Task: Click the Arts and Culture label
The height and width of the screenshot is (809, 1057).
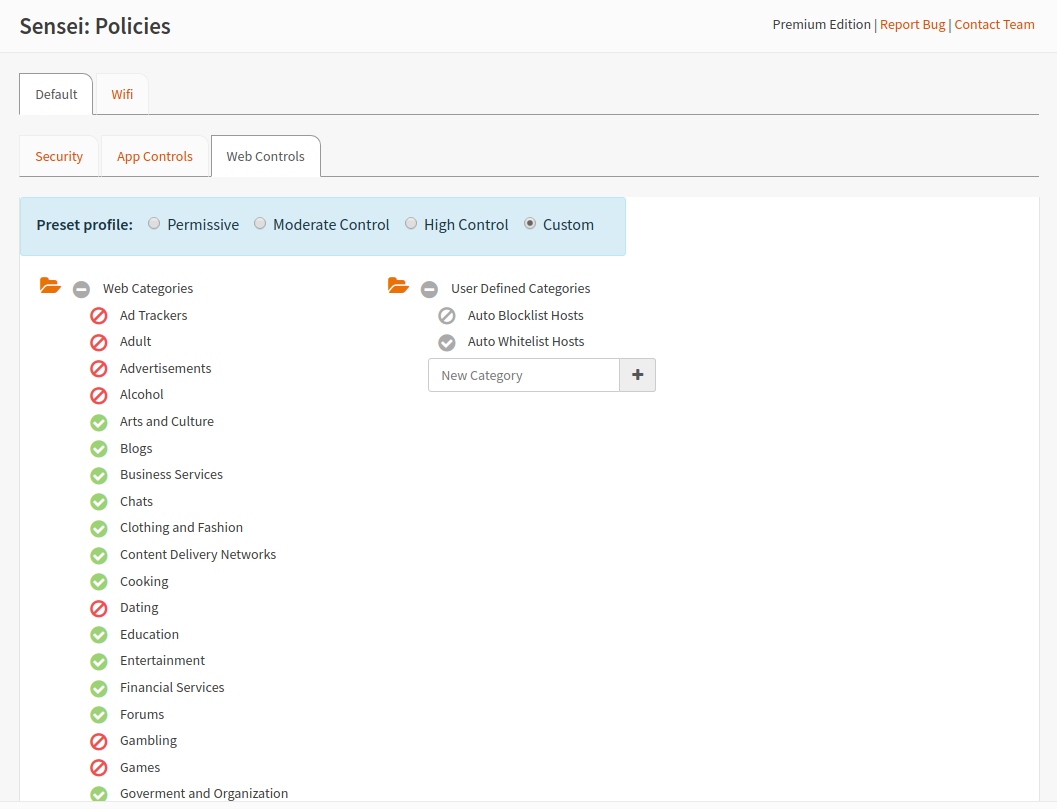Action: [x=167, y=421]
